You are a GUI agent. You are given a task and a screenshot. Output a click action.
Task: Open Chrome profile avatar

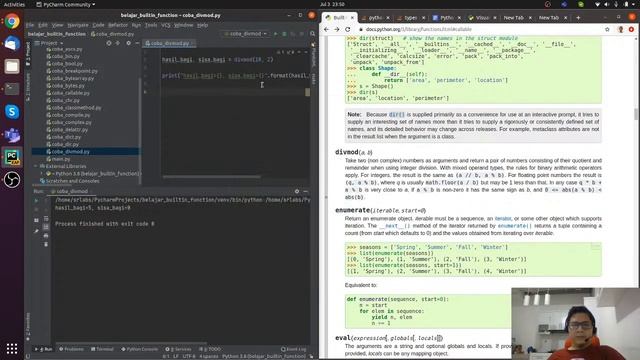pos(620,29)
